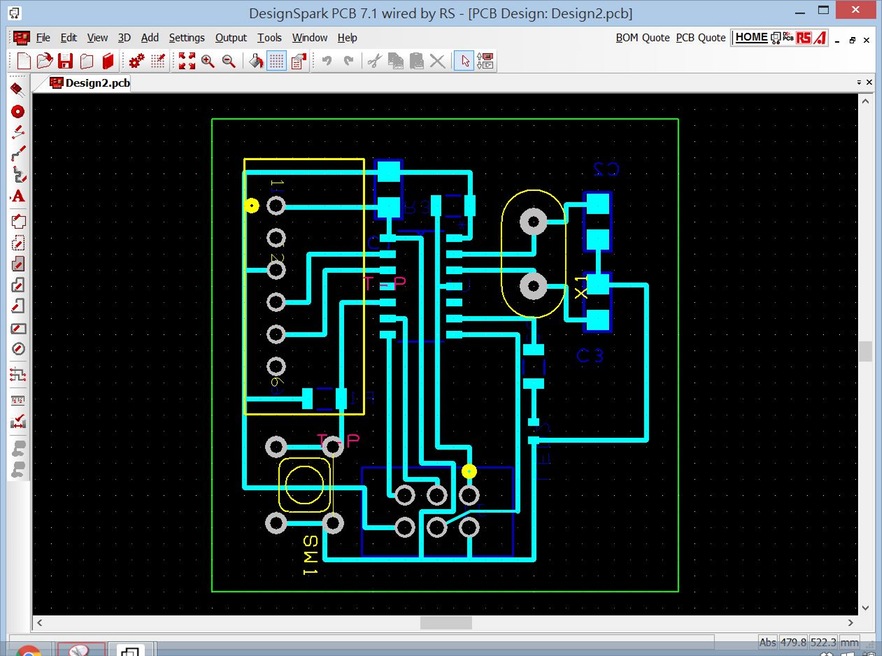The width and height of the screenshot is (882, 656).
Task: Open the 3D menu
Action: (x=124, y=38)
